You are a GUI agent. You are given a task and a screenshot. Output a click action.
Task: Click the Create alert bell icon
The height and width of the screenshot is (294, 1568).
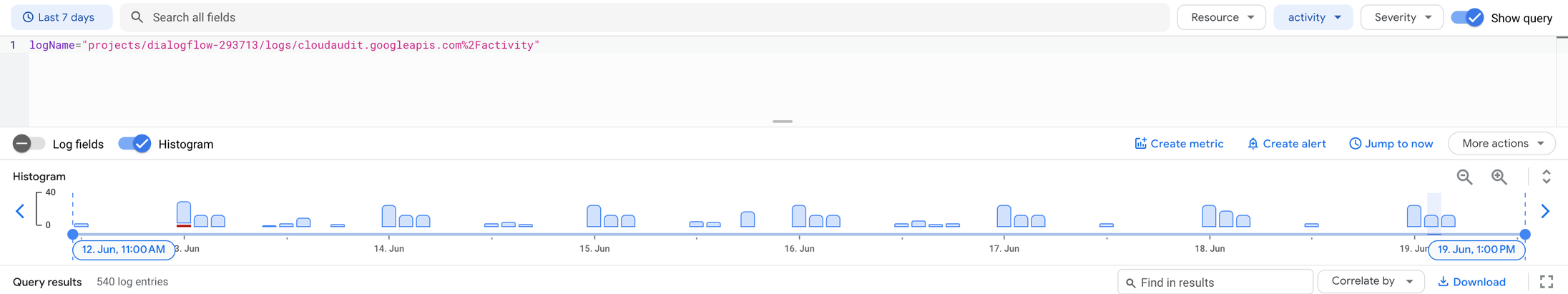click(x=1253, y=144)
